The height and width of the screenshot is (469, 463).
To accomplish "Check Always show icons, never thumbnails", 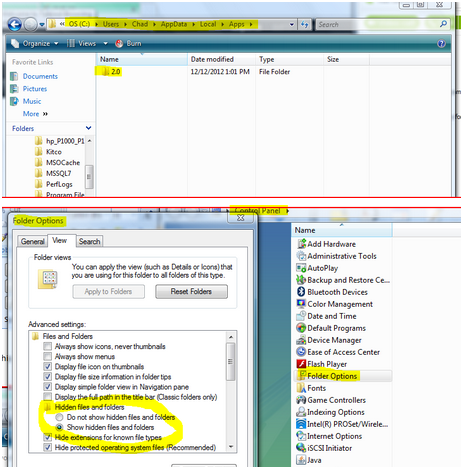I will [x=48, y=346].
